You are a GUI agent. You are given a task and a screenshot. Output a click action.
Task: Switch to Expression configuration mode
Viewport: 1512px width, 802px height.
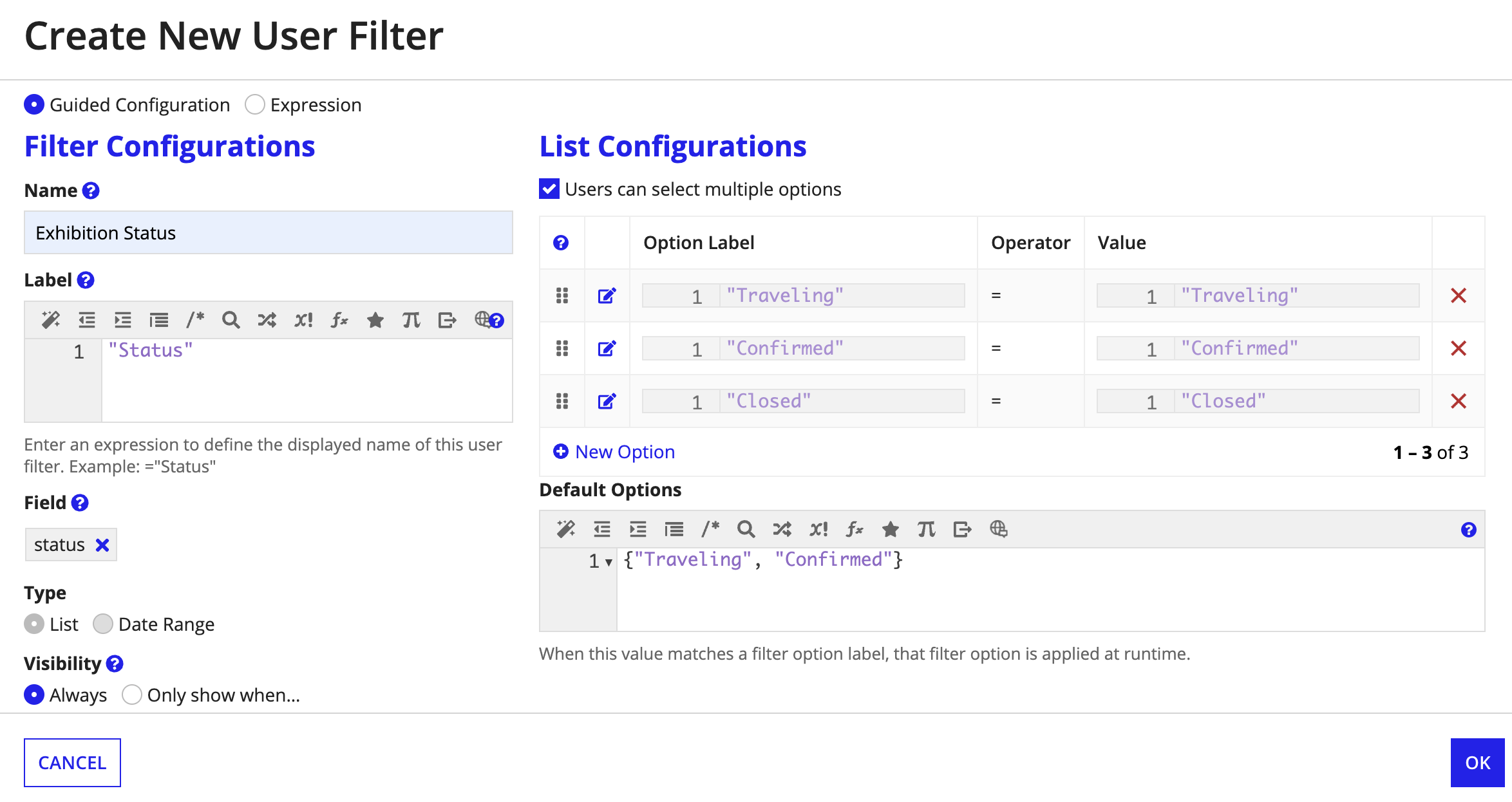(255, 104)
